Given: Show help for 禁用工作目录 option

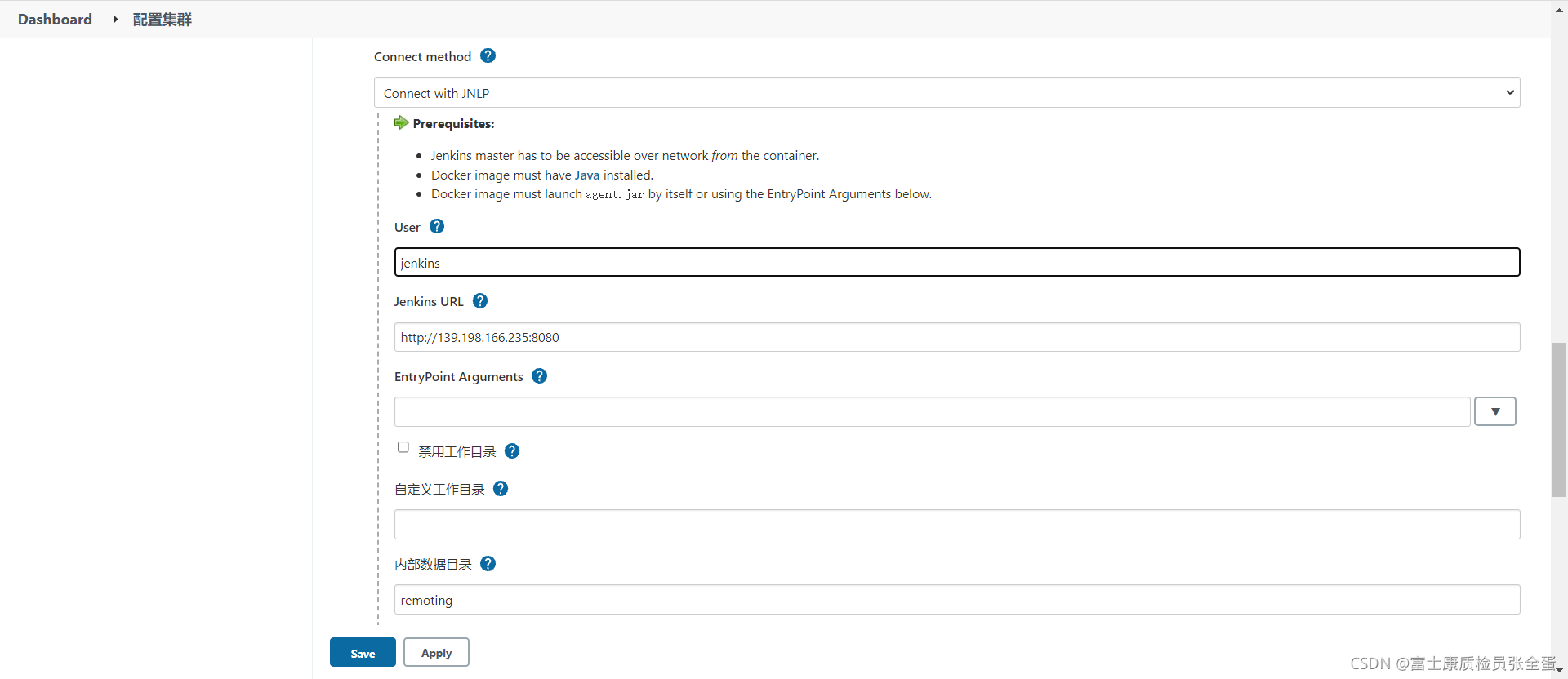Looking at the screenshot, I should pyautogui.click(x=512, y=450).
